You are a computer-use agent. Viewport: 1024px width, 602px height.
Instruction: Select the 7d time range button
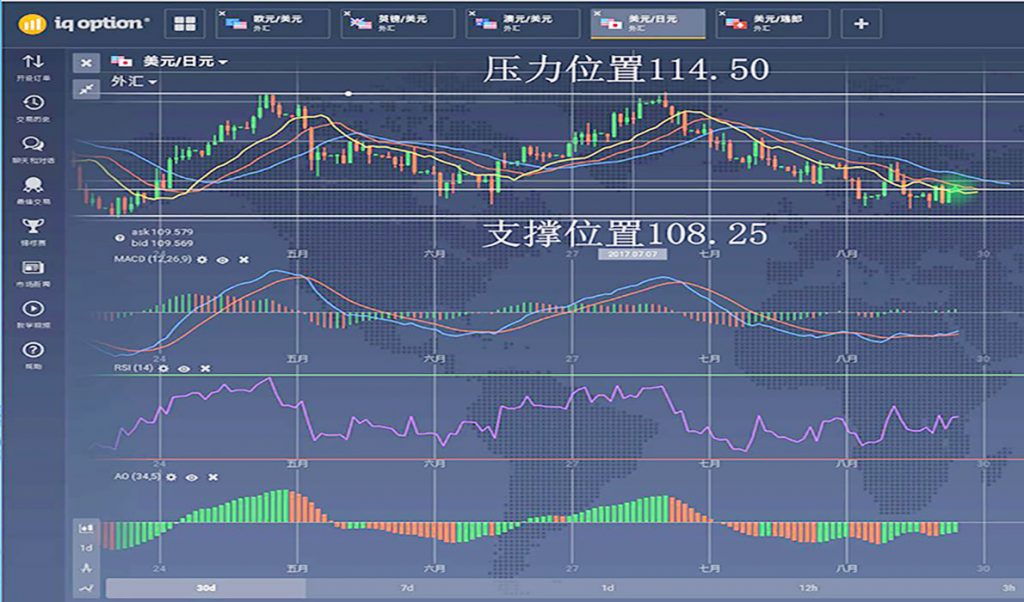click(x=407, y=588)
